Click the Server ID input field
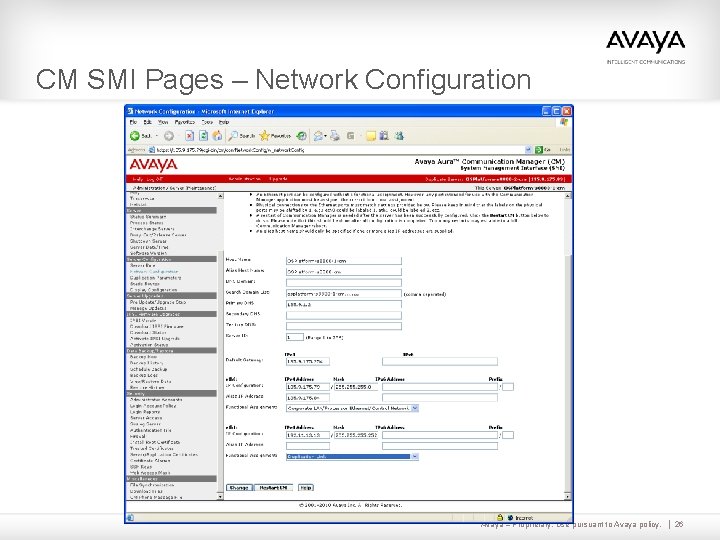This screenshot has width=720, height=540. tap(295, 337)
